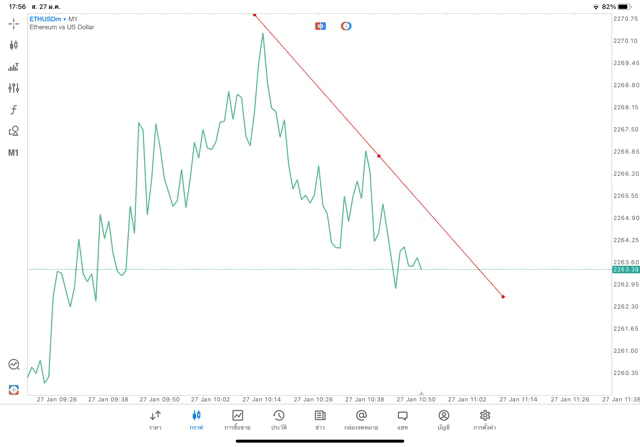Tap the red-blue trade panel icon
This screenshot has height=447, width=640.
tap(320, 25)
